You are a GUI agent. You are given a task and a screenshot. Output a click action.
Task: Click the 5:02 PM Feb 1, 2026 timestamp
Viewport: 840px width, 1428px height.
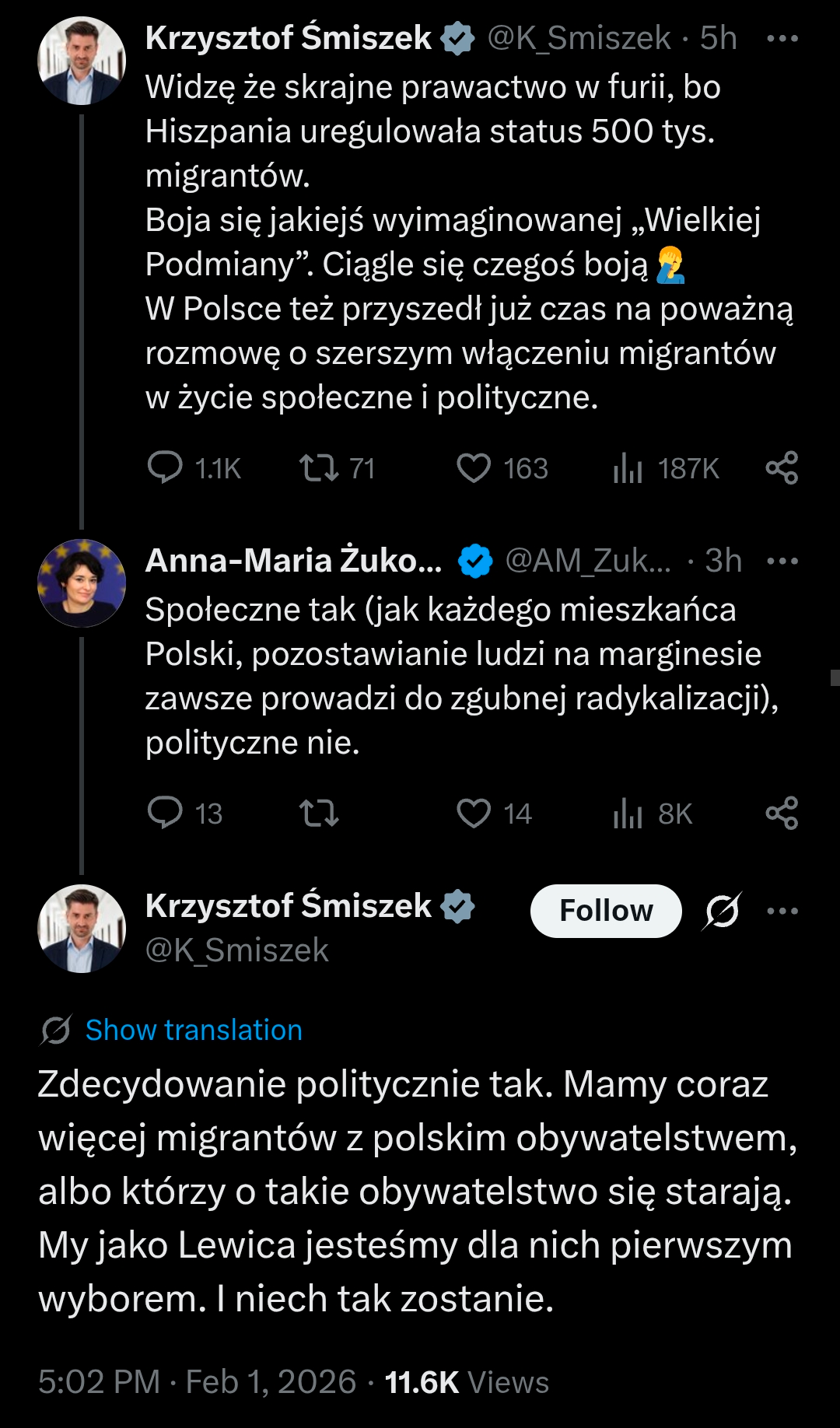pyautogui.click(x=197, y=1382)
